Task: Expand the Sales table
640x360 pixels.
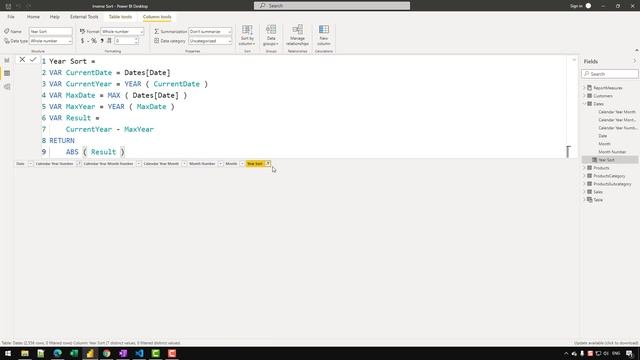Action: pyautogui.click(x=584, y=192)
